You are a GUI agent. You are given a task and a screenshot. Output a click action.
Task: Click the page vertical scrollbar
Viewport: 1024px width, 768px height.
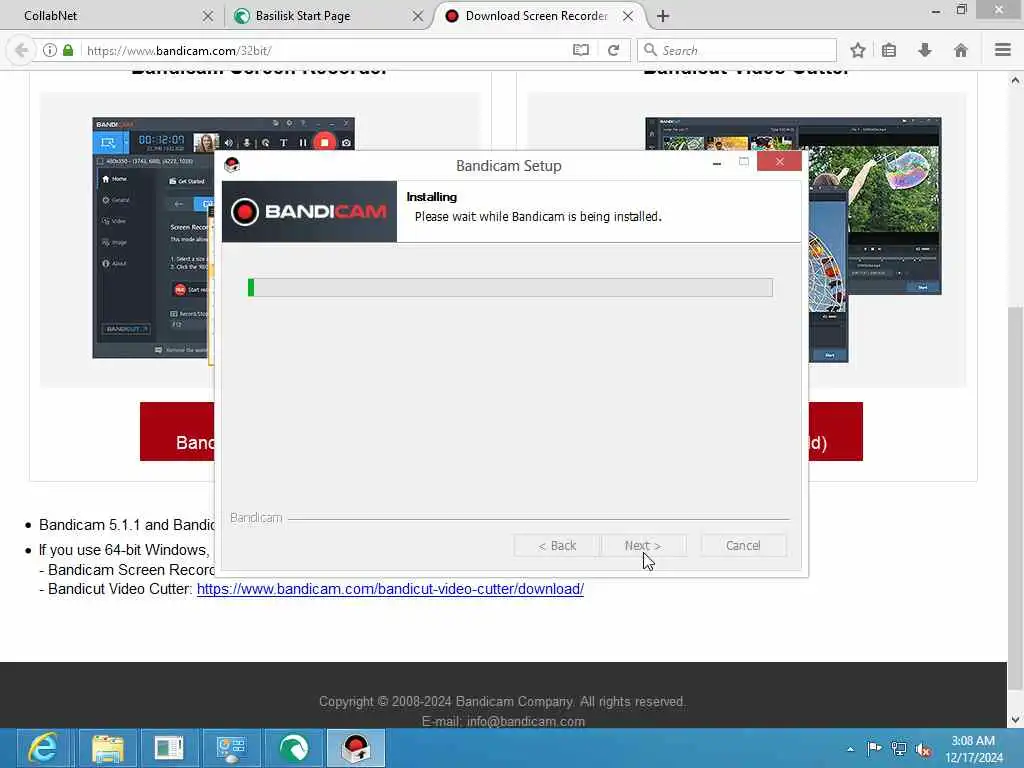click(x=1015, y=496)
